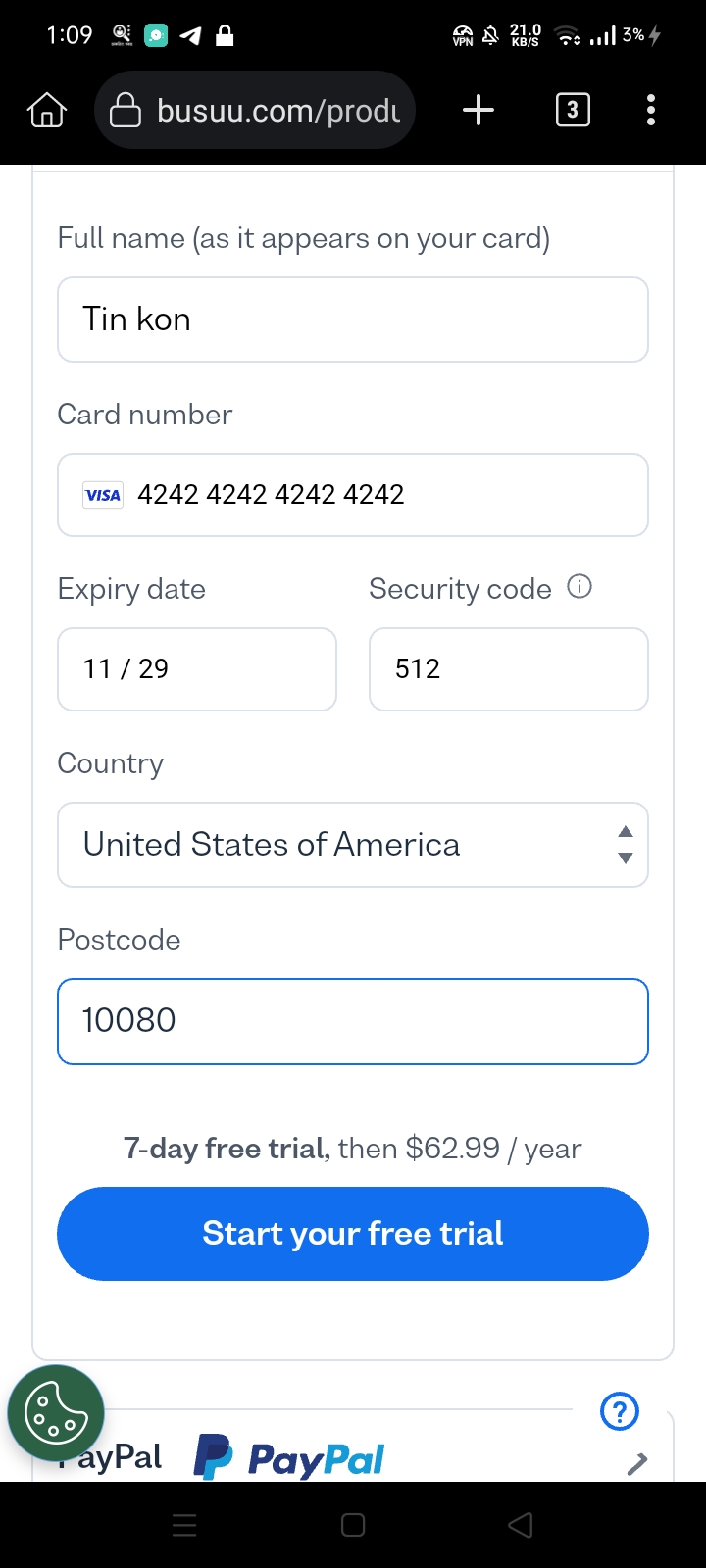Click the blue help question mark icon
This screenshot has height=1568, width=706.
619,1411
